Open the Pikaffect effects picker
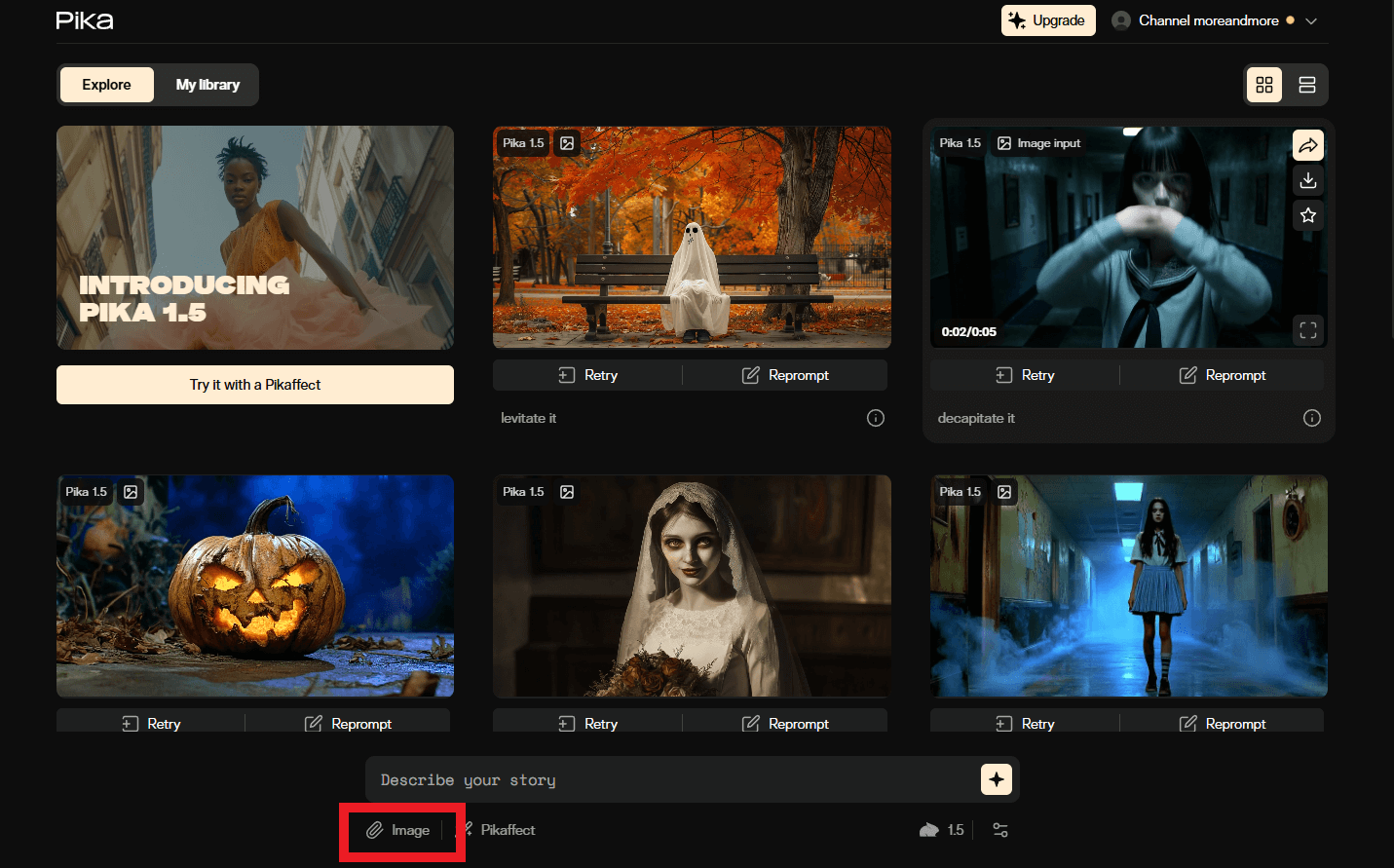Screen dimensions: 1394x868 click(x=497, y=830)
